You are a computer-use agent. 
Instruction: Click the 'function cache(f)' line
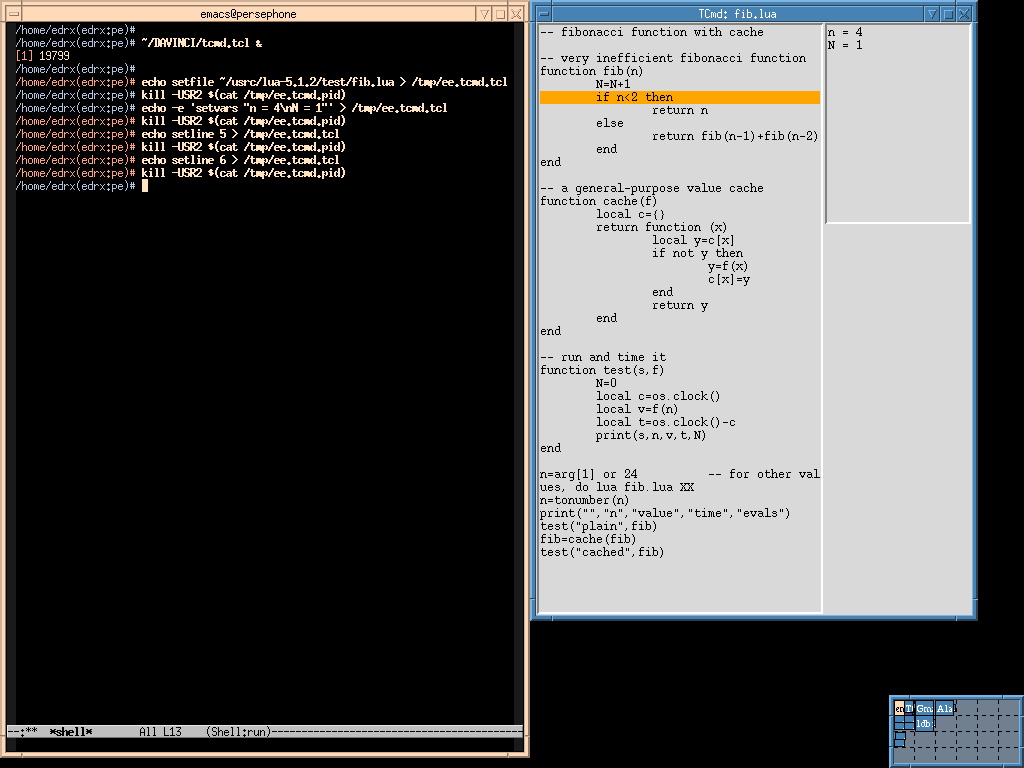click(x=599, y=201)
